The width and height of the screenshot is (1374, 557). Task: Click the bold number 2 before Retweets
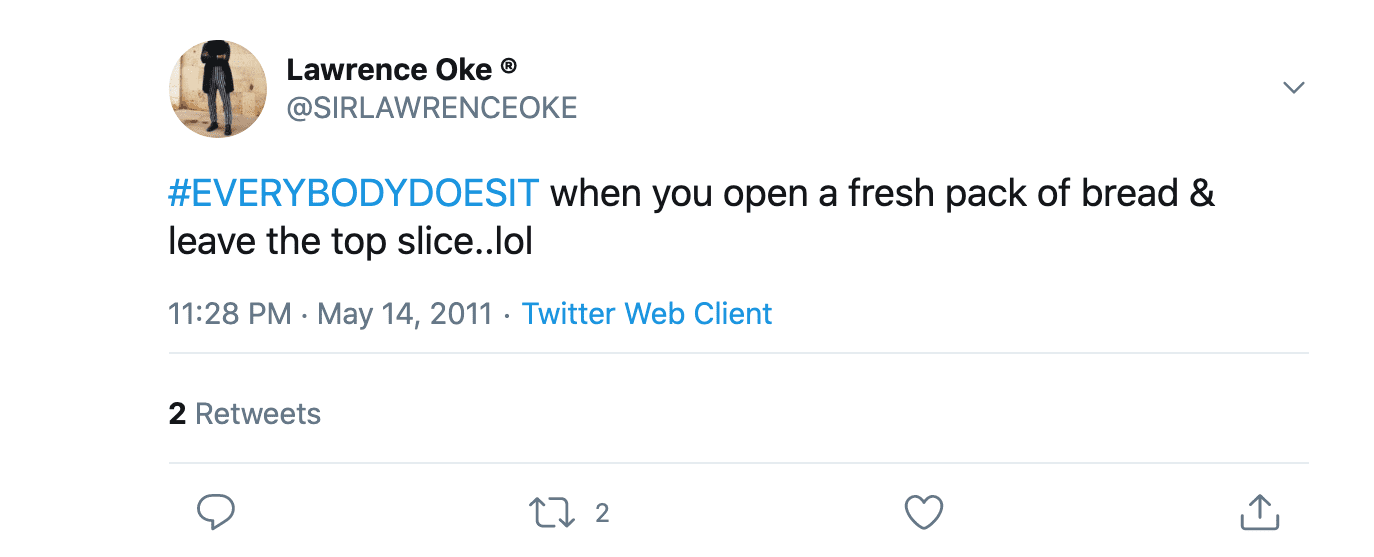[x=177, y=414]
